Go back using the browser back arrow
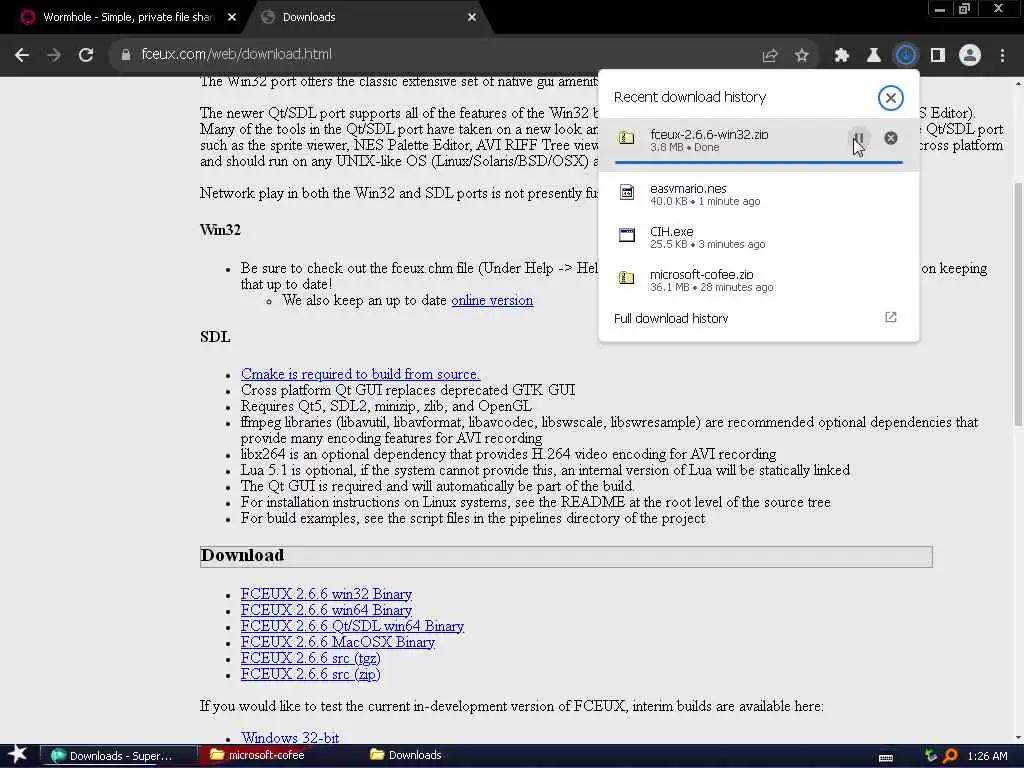The height and width of the screenshot is (768, 1024). [22, 55]
